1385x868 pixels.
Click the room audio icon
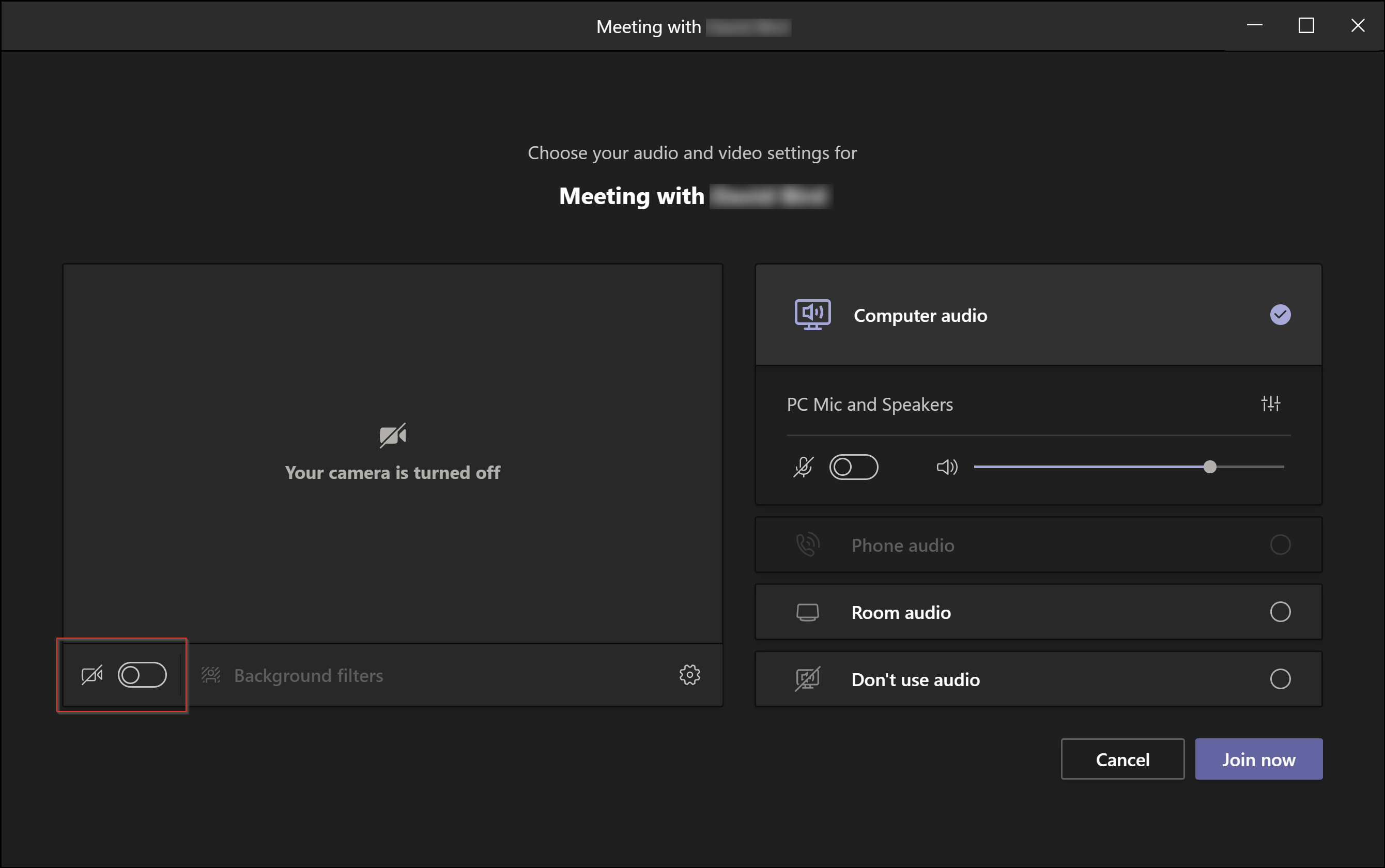808,612
